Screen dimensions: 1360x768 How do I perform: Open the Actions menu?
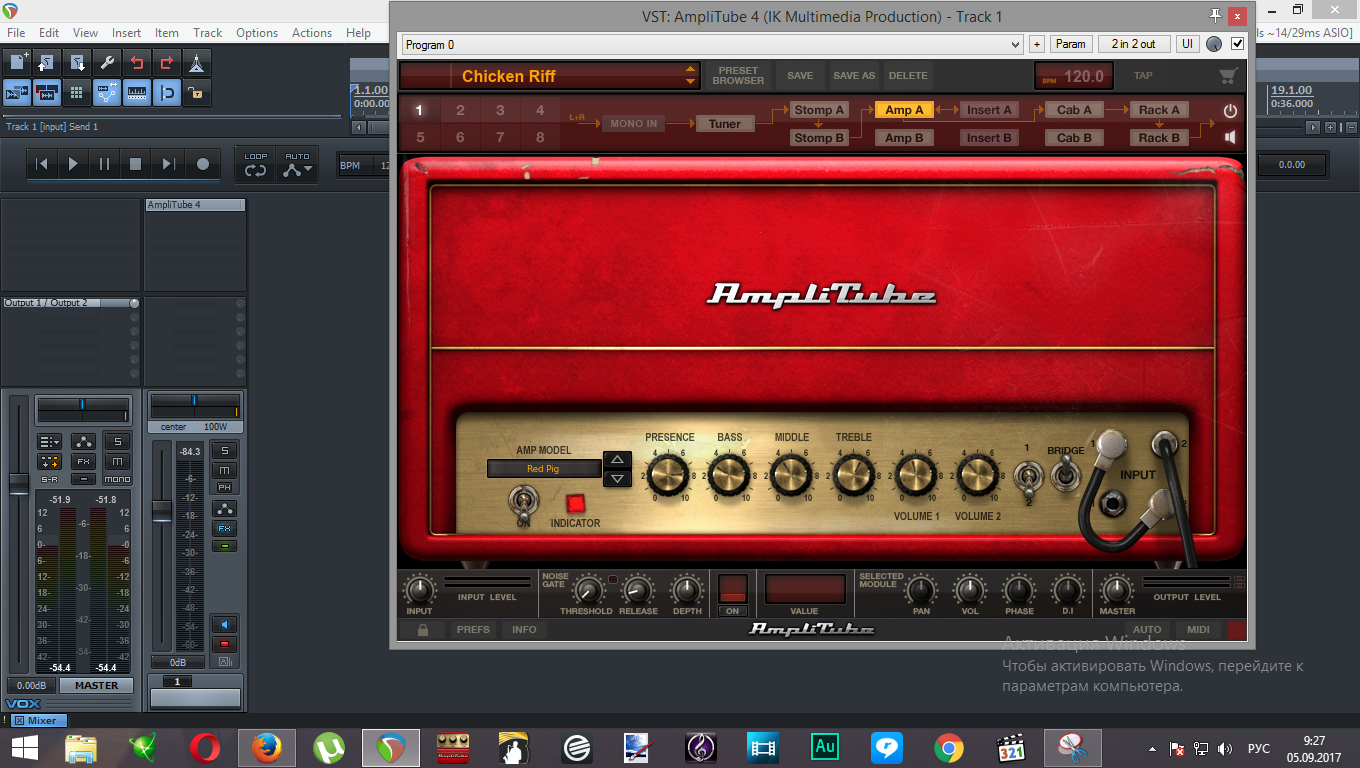click(312, 33)
